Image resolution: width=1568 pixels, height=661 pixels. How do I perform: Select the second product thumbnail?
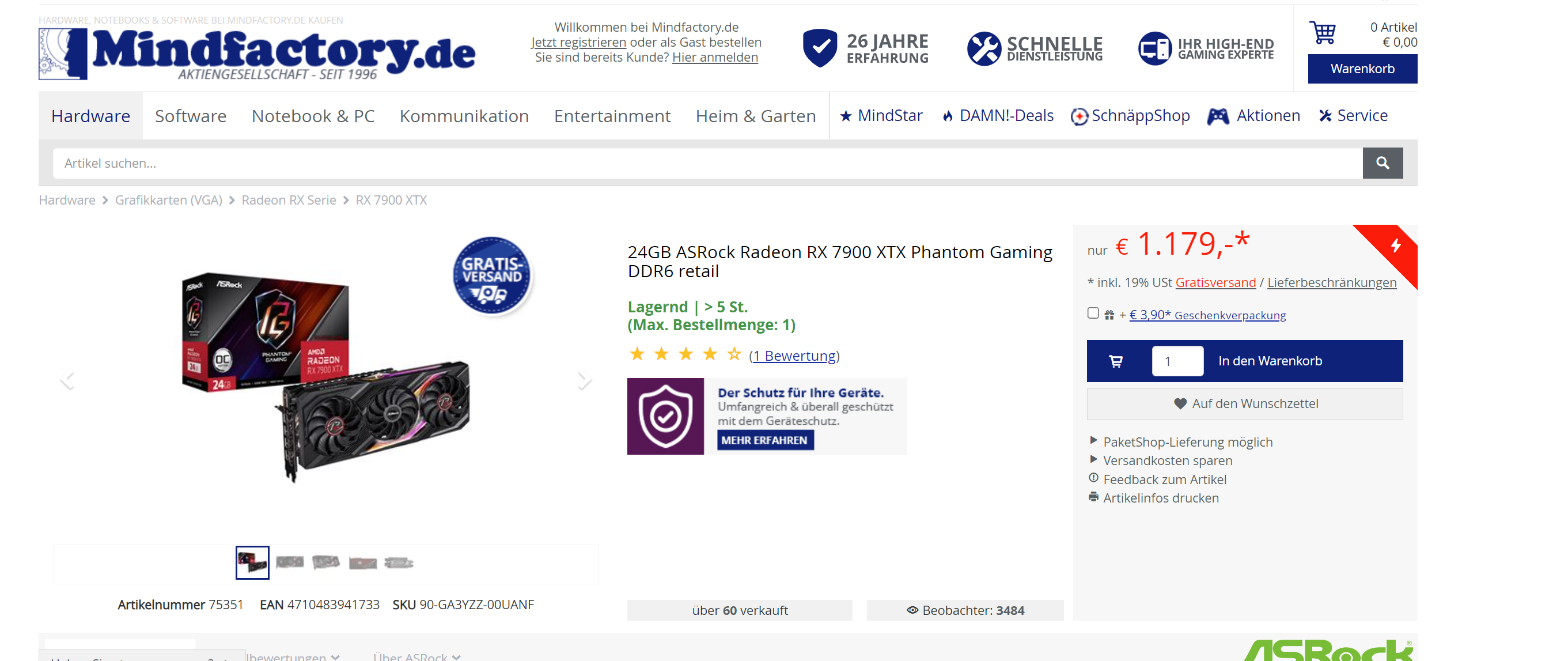coord(289,562)
